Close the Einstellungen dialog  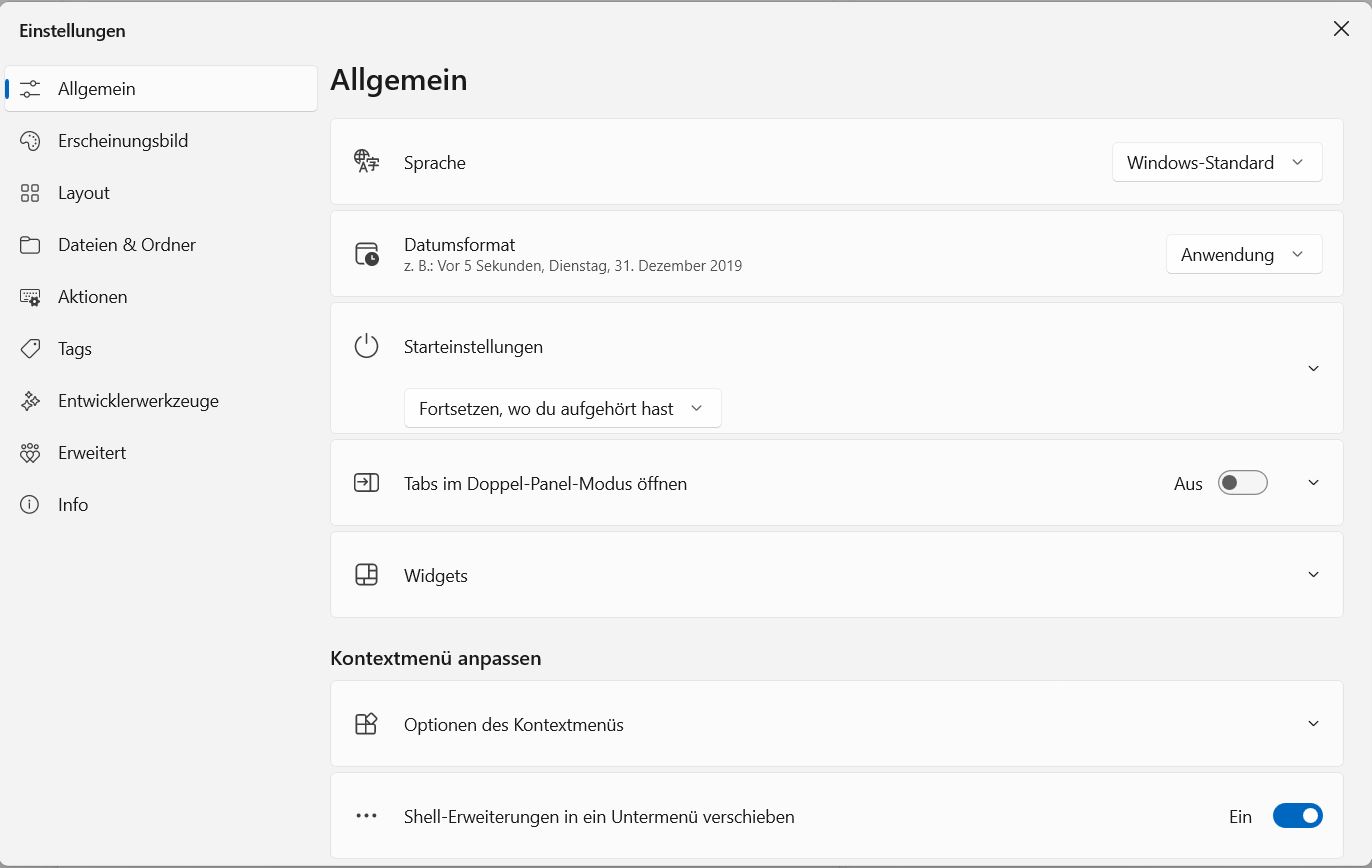pyautogui.click(x=1341, y=29)
